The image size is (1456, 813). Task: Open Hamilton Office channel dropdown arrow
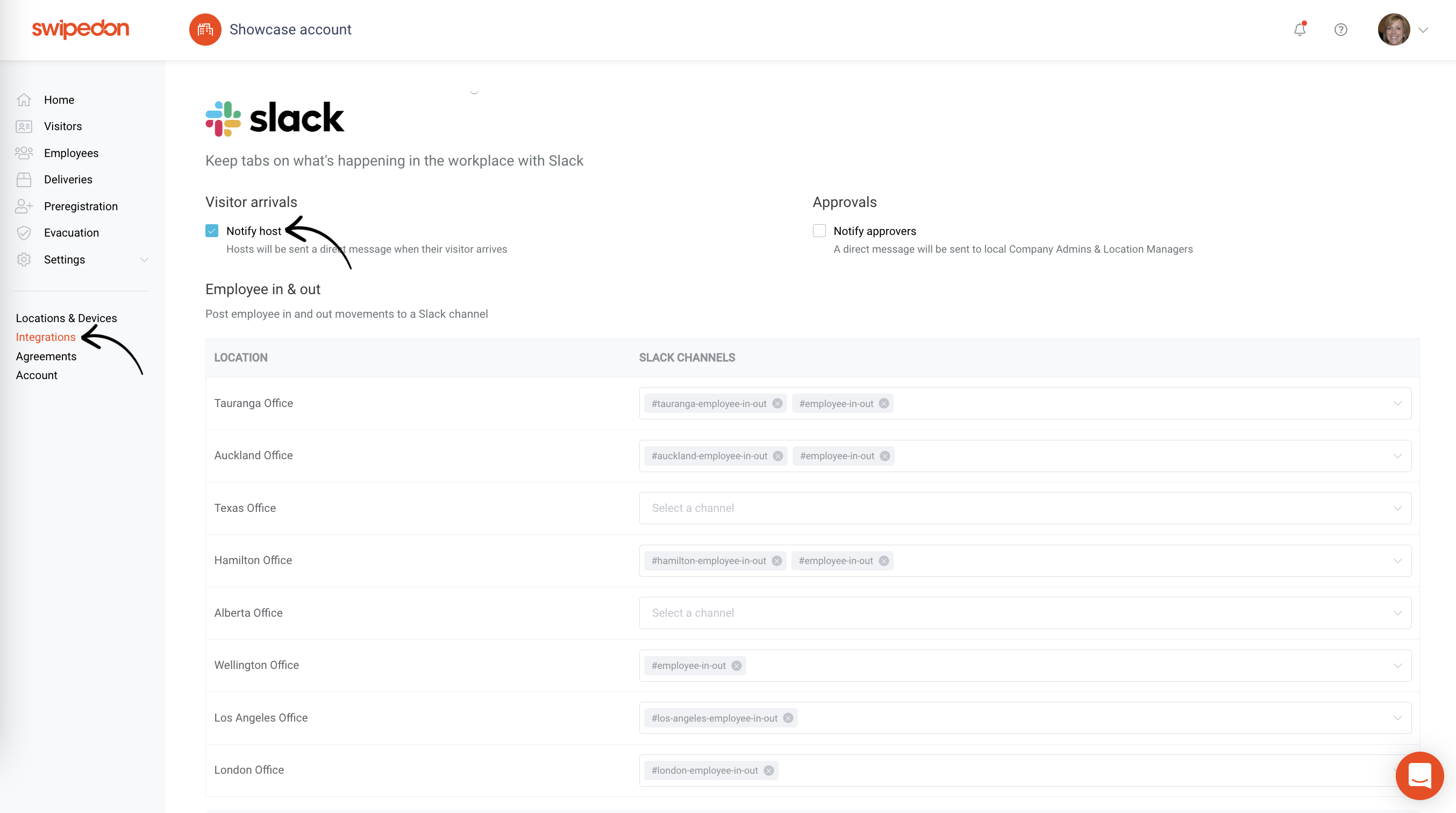[x=1397, y=560]
